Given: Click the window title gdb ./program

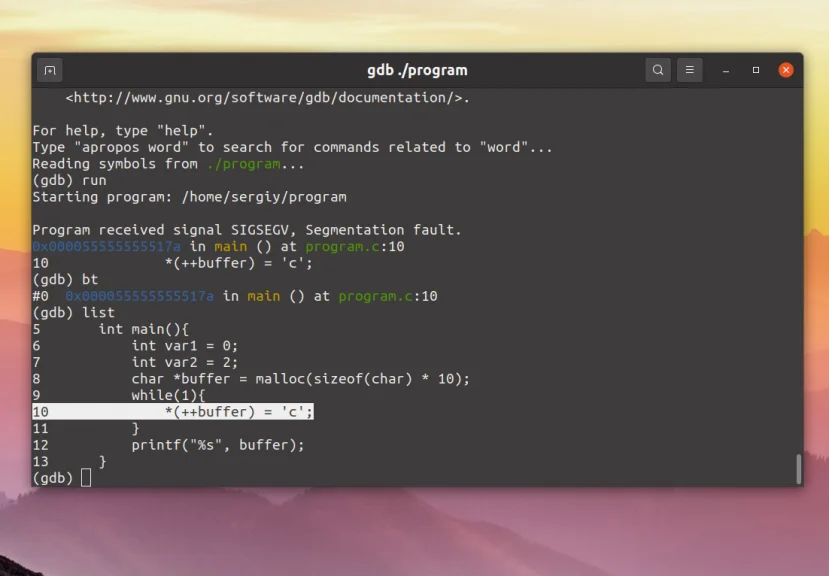Looking at the screenshot, I should pos(417,70).
